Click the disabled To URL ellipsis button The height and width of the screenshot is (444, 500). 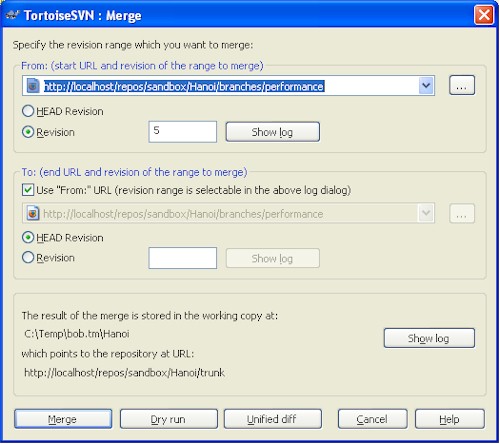[x=462, y=213]
